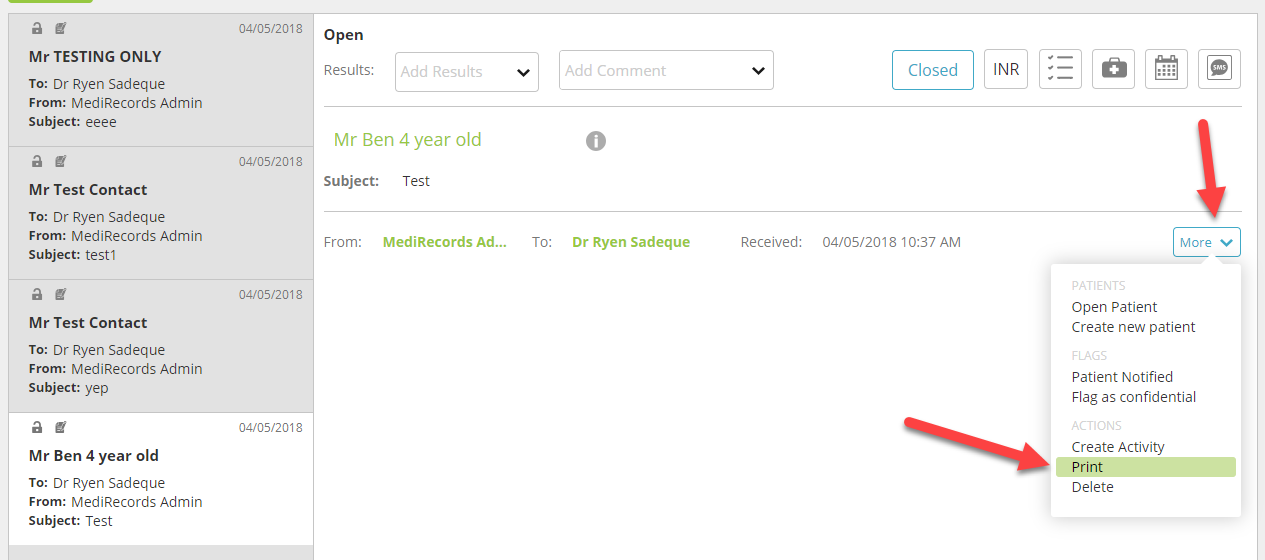Click received time 04/05/2018 10:37 AM
The image size is (1265, 560).
(x=891, y=242)
